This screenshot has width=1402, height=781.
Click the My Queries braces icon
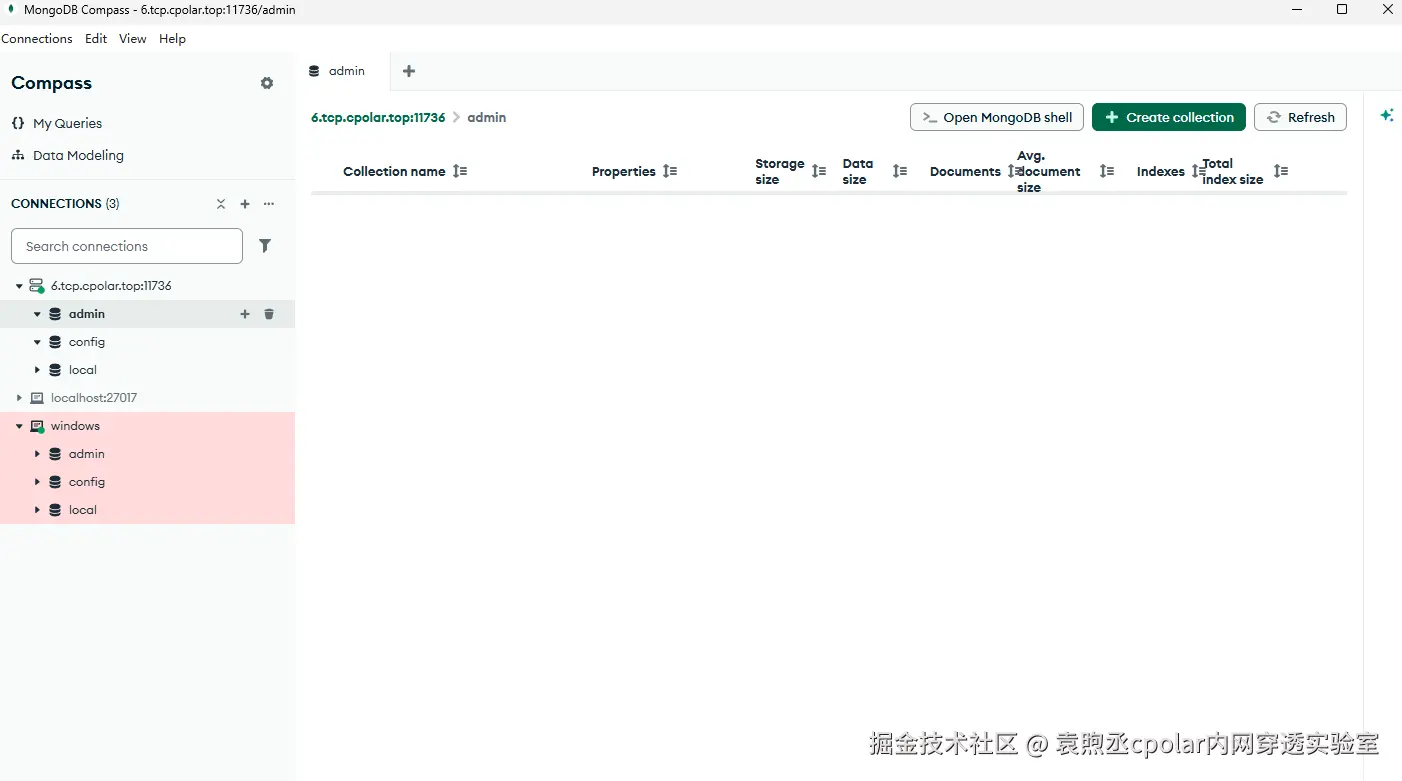18,123
